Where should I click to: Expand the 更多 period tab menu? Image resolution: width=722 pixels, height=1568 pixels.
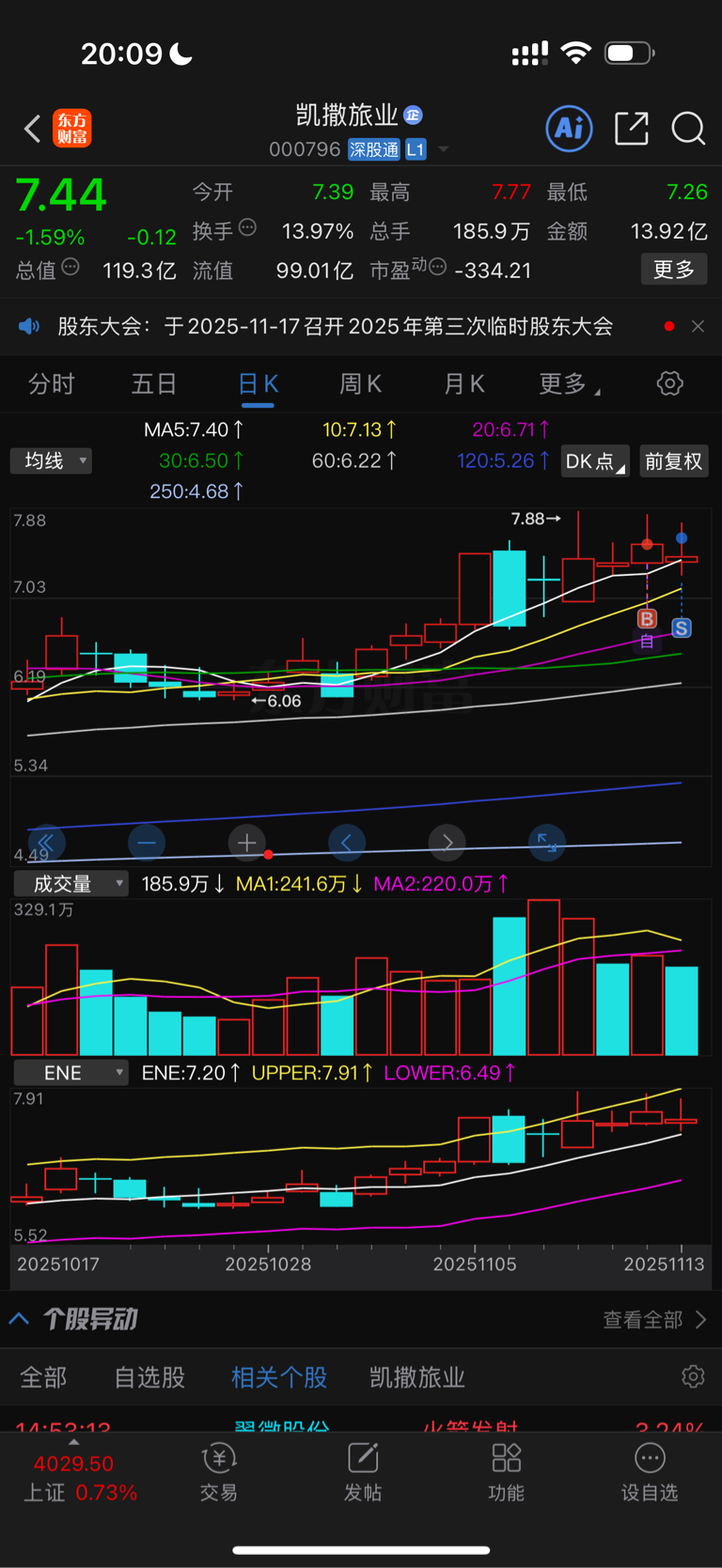pos(570,384)
